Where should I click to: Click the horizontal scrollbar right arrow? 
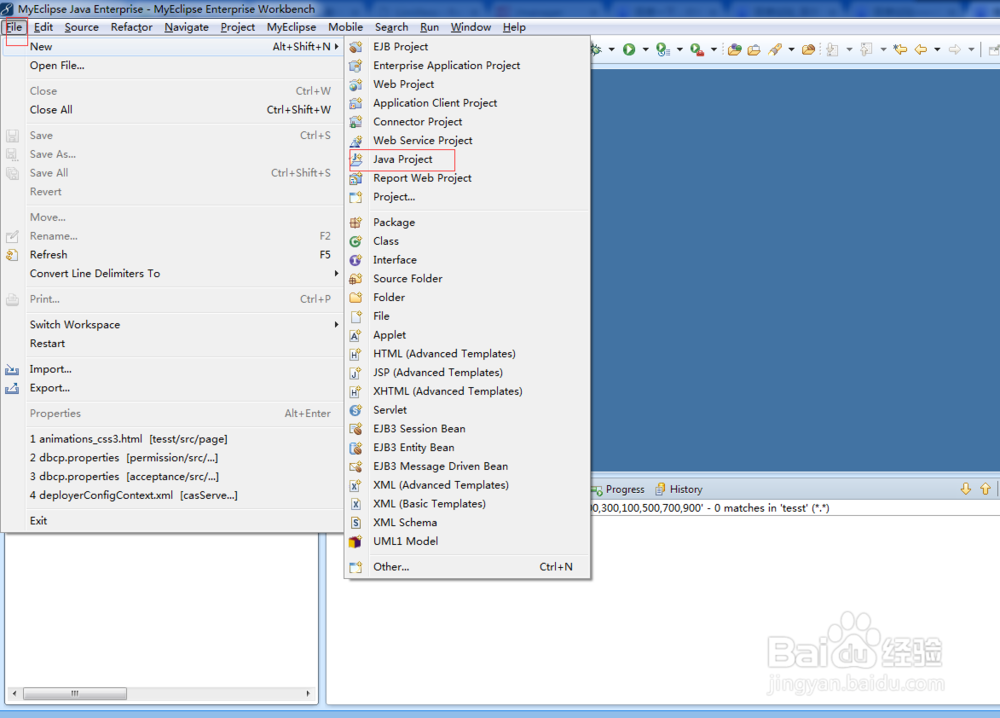(x=308, y=693)
